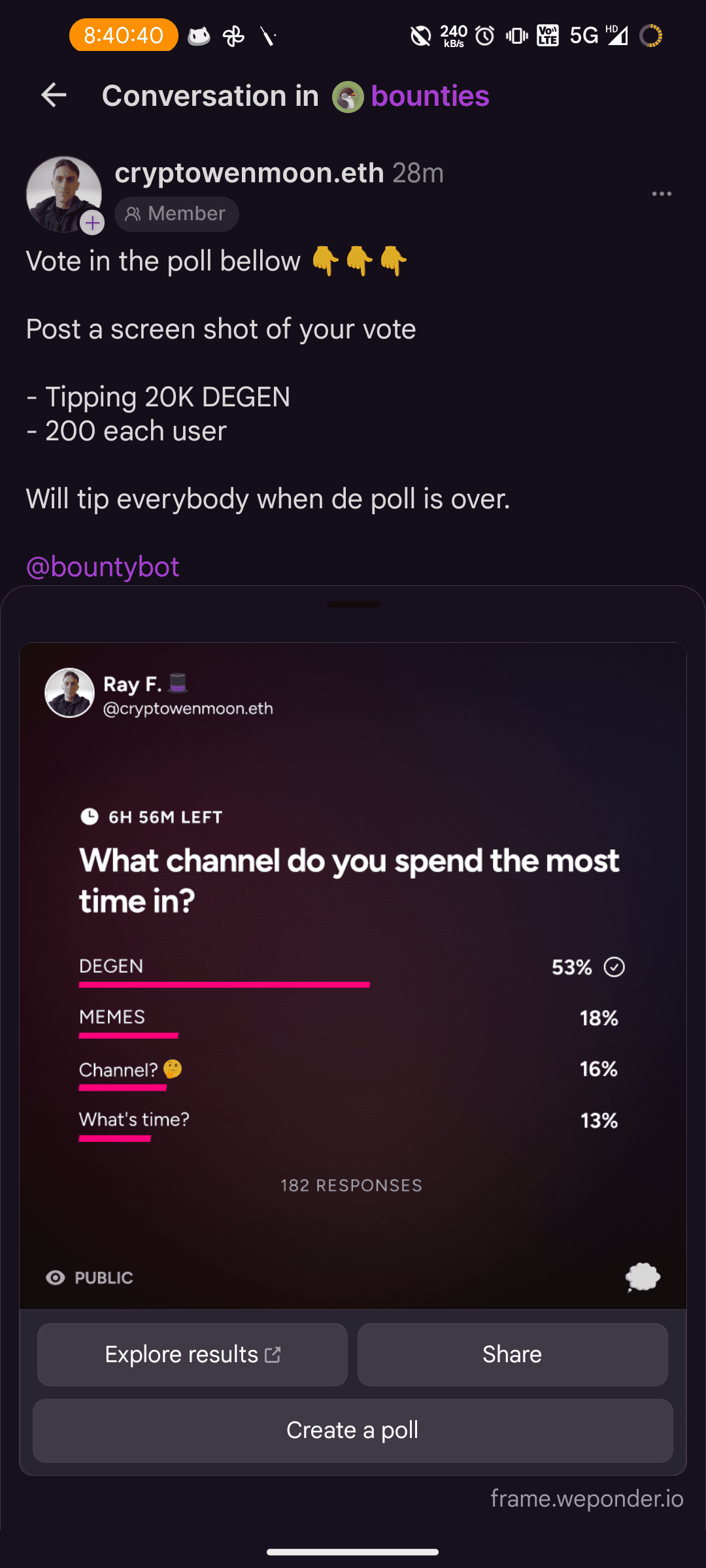Tap the PUBLIC eye visibility icon
This screenshot has height=1568, width=706.
[56, 1278]
